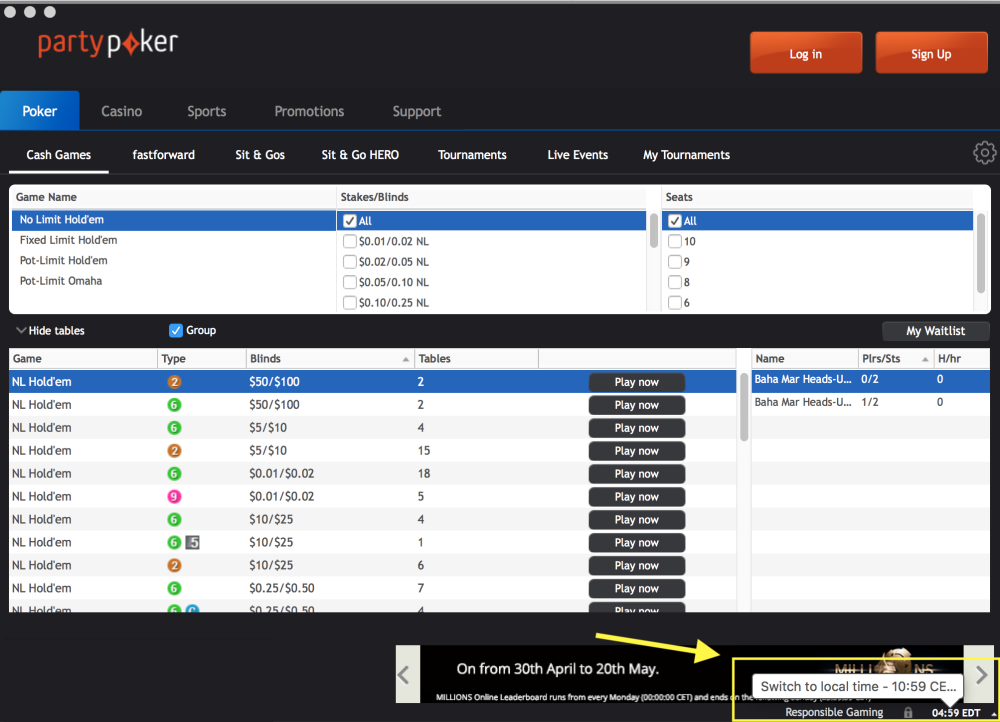Click Play now on the $10/$25 six-table row

click(x=636, y=566)
